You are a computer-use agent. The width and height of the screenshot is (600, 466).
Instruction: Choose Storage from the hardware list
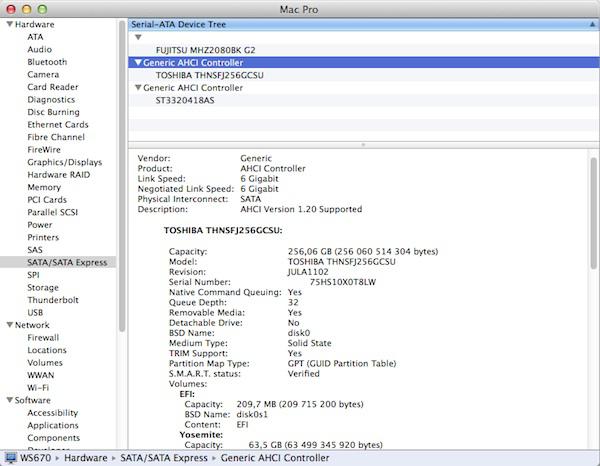[x=43, y=287]
